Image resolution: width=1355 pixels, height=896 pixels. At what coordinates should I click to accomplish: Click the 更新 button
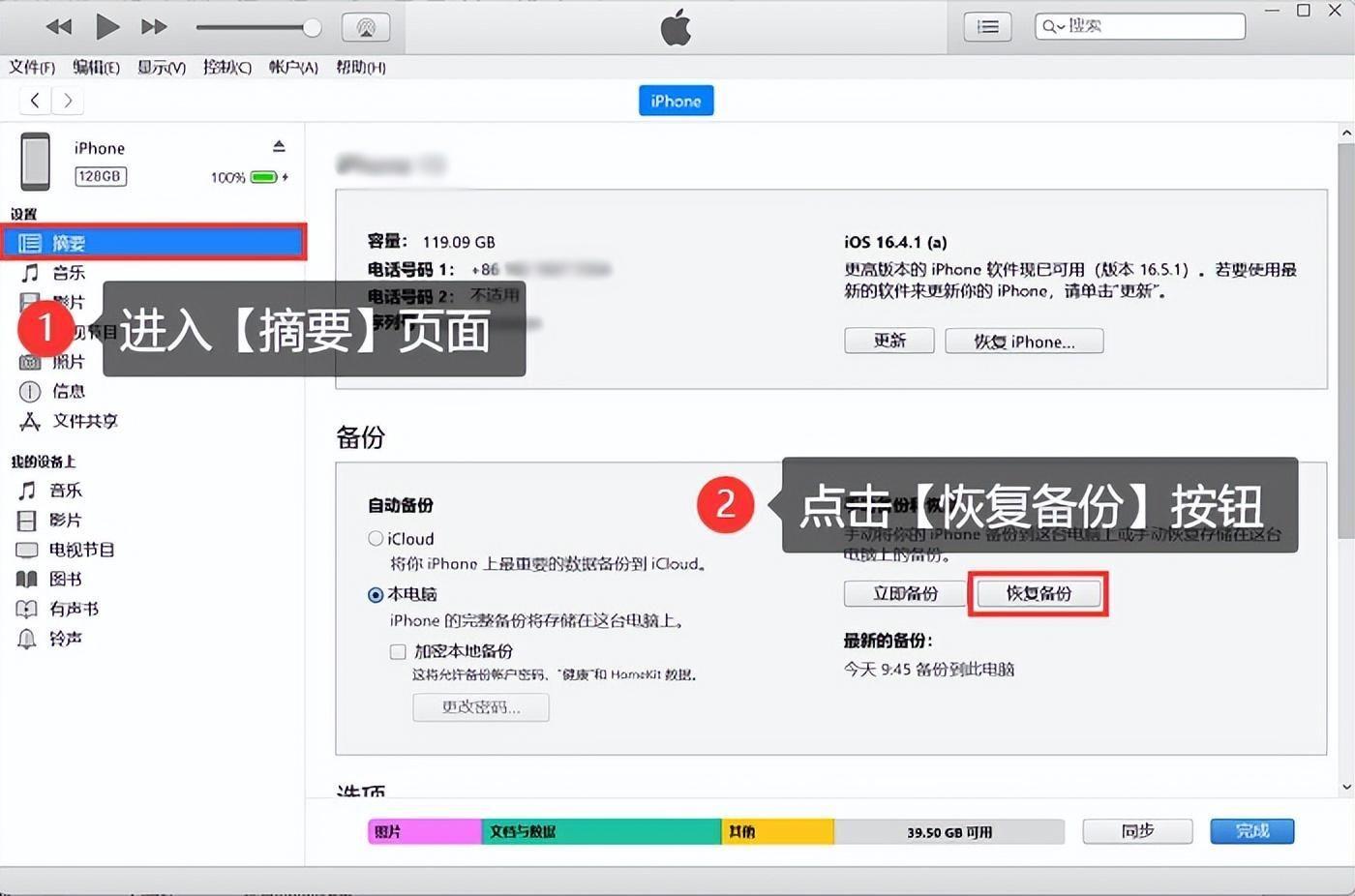[x=889, y=341]
